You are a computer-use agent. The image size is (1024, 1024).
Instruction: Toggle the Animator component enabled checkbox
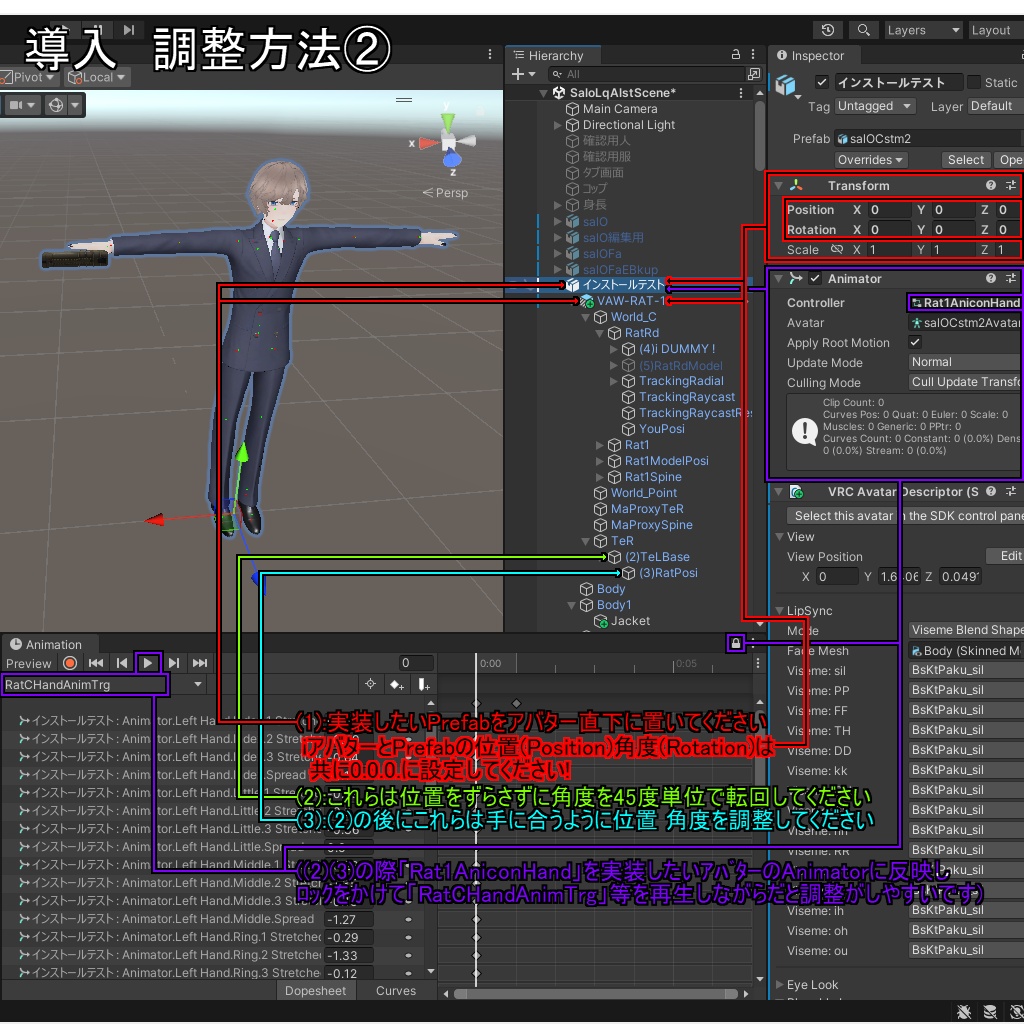coord(815,279)
